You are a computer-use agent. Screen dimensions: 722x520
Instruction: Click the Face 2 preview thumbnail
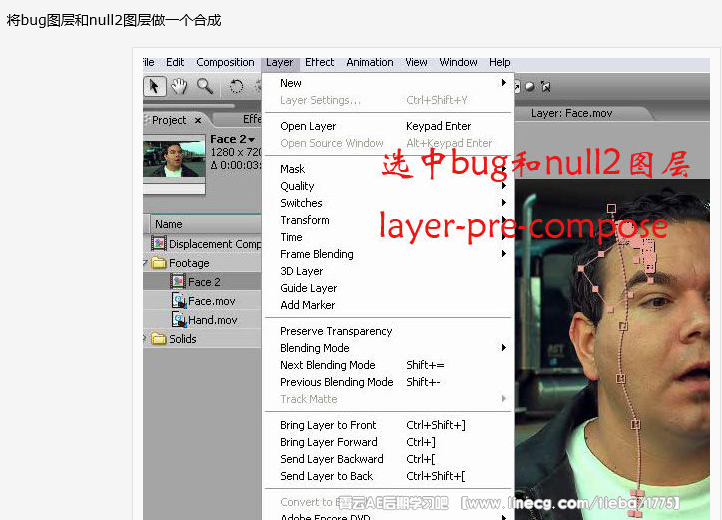pos(175,158)
